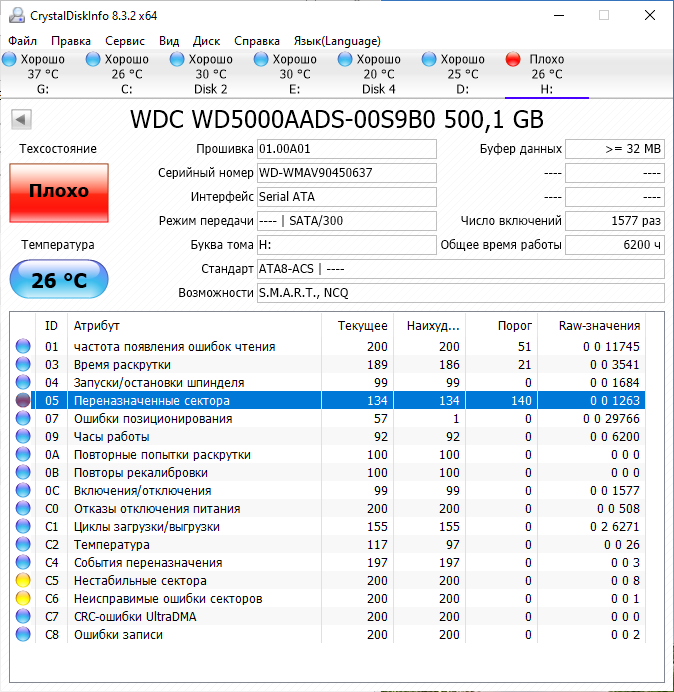Select text 'Отказы отключения питания'
Screen dimensions: 674x692
[x=157, y=508]
